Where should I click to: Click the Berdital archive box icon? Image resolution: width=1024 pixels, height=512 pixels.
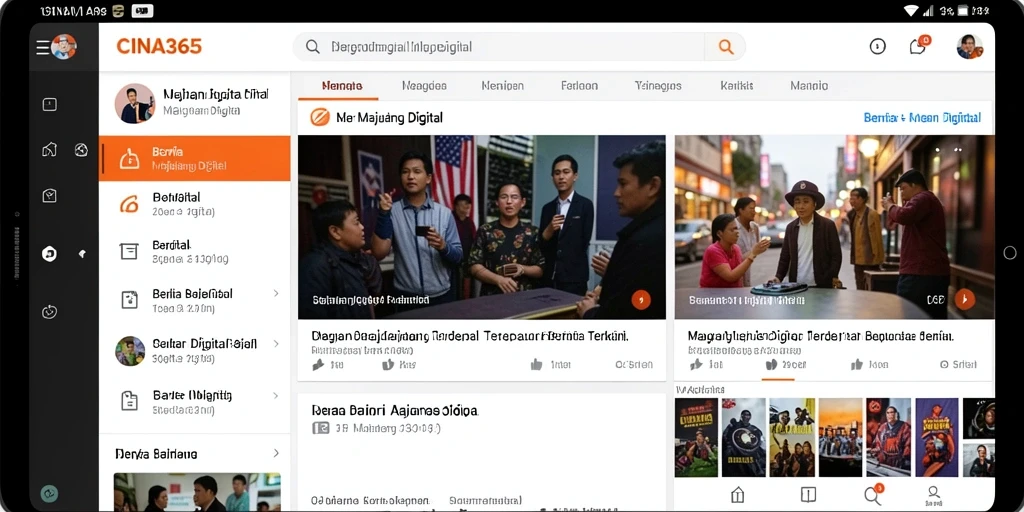129,251
